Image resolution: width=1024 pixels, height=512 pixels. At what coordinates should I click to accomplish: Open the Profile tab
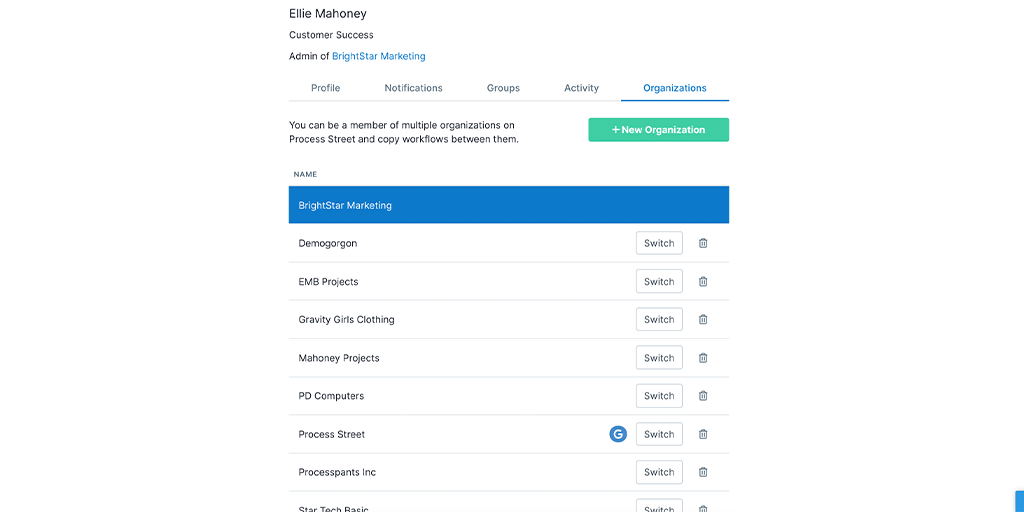tap(325, 88)
